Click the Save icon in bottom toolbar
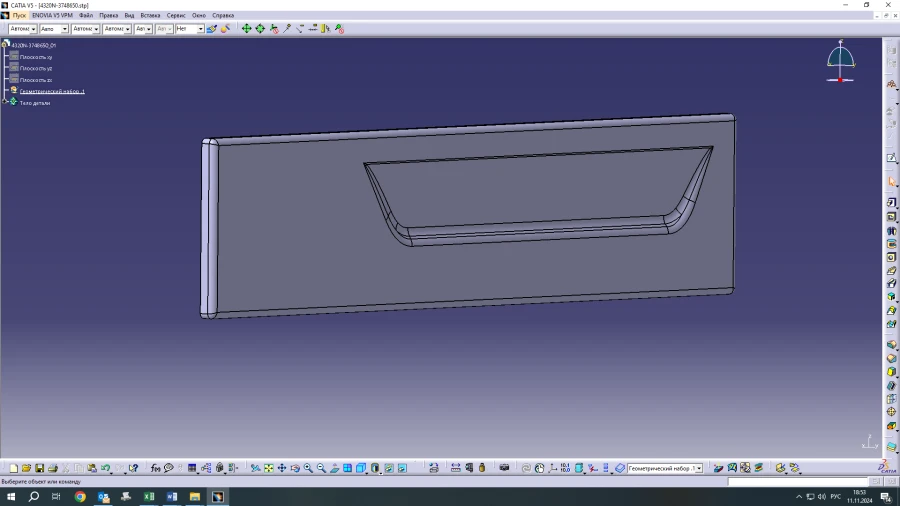This screenshot has height=506, width=900. [40, 468]
